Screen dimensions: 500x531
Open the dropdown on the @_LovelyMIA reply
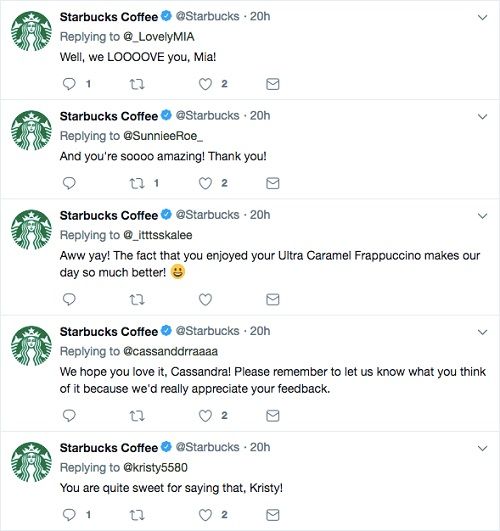point(482,17)
